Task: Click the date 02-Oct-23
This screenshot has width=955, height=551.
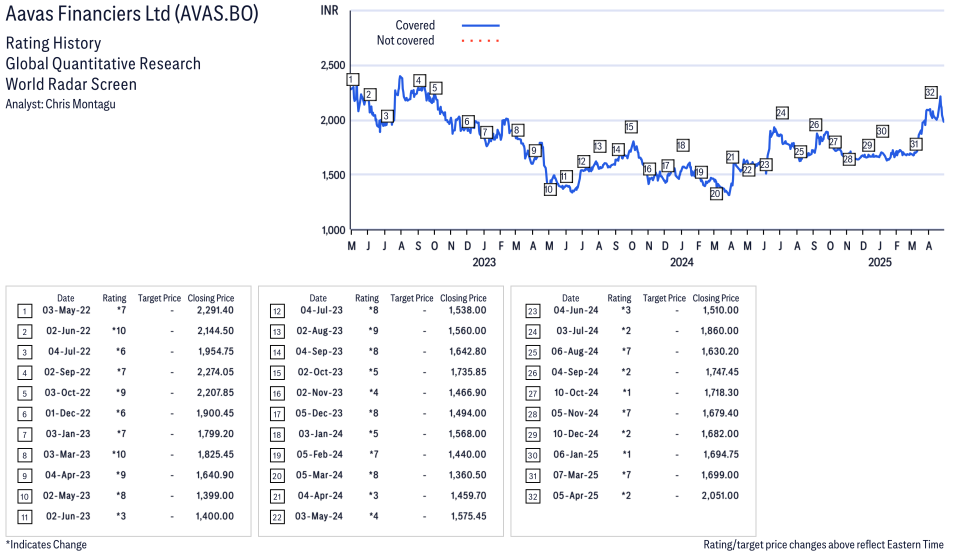Action: [x=320, y=372]
